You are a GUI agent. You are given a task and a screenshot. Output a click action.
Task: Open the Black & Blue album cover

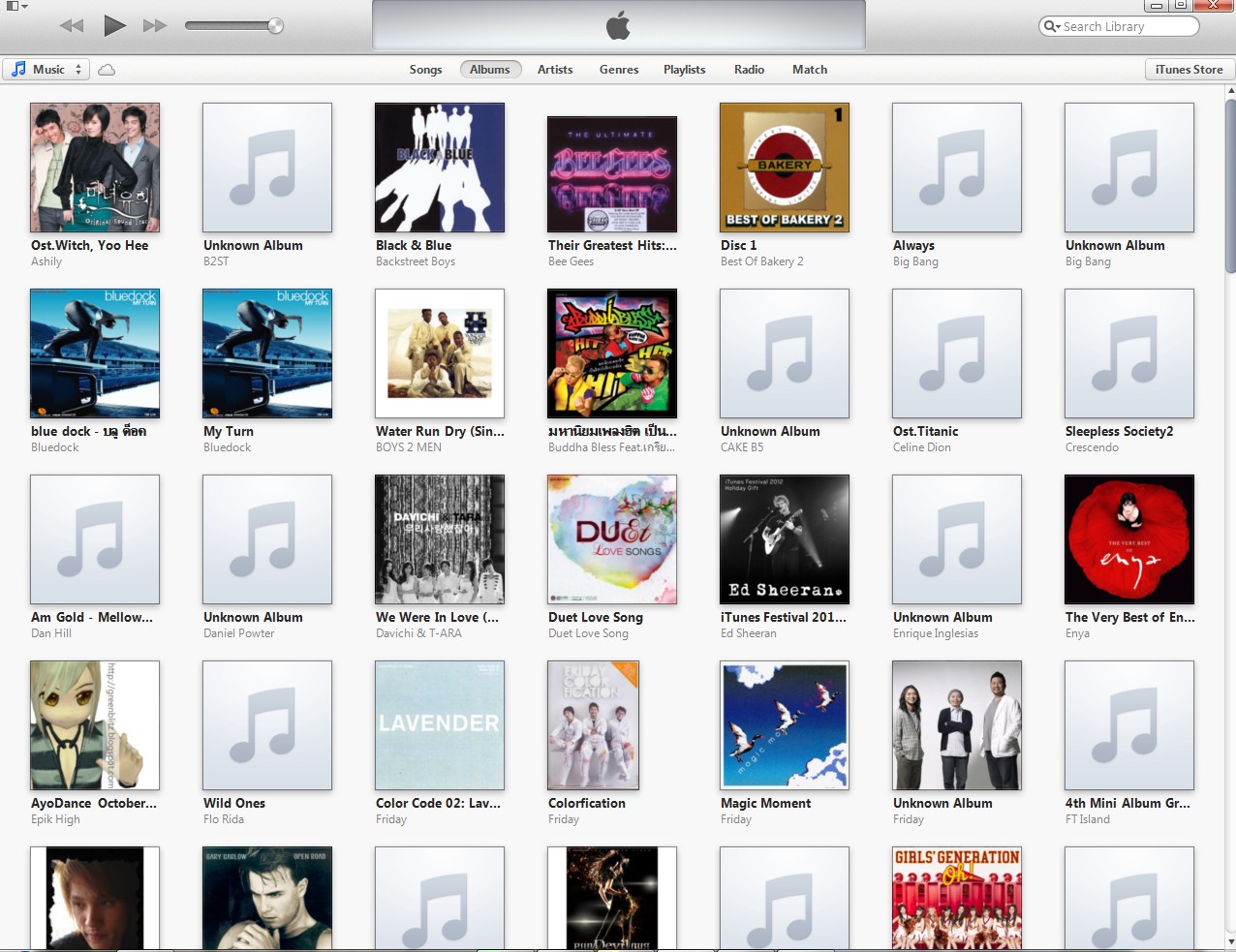(440, 168)
